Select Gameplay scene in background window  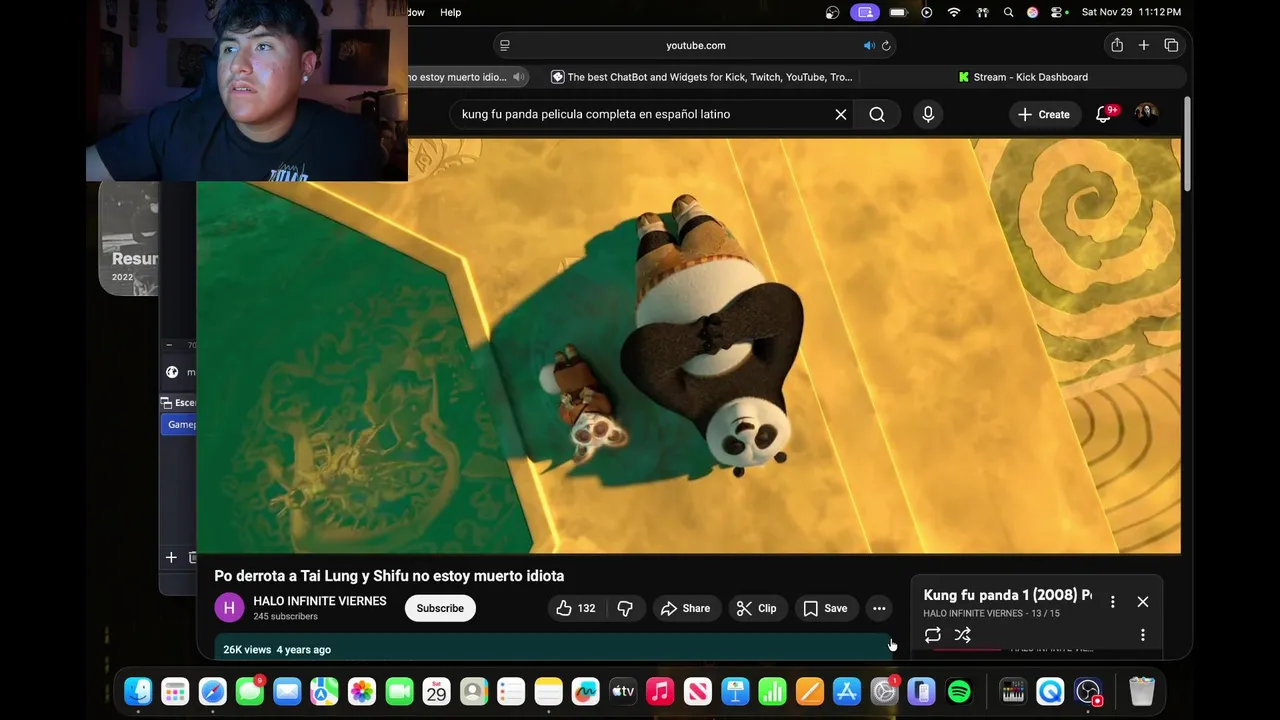coord(179,424)
